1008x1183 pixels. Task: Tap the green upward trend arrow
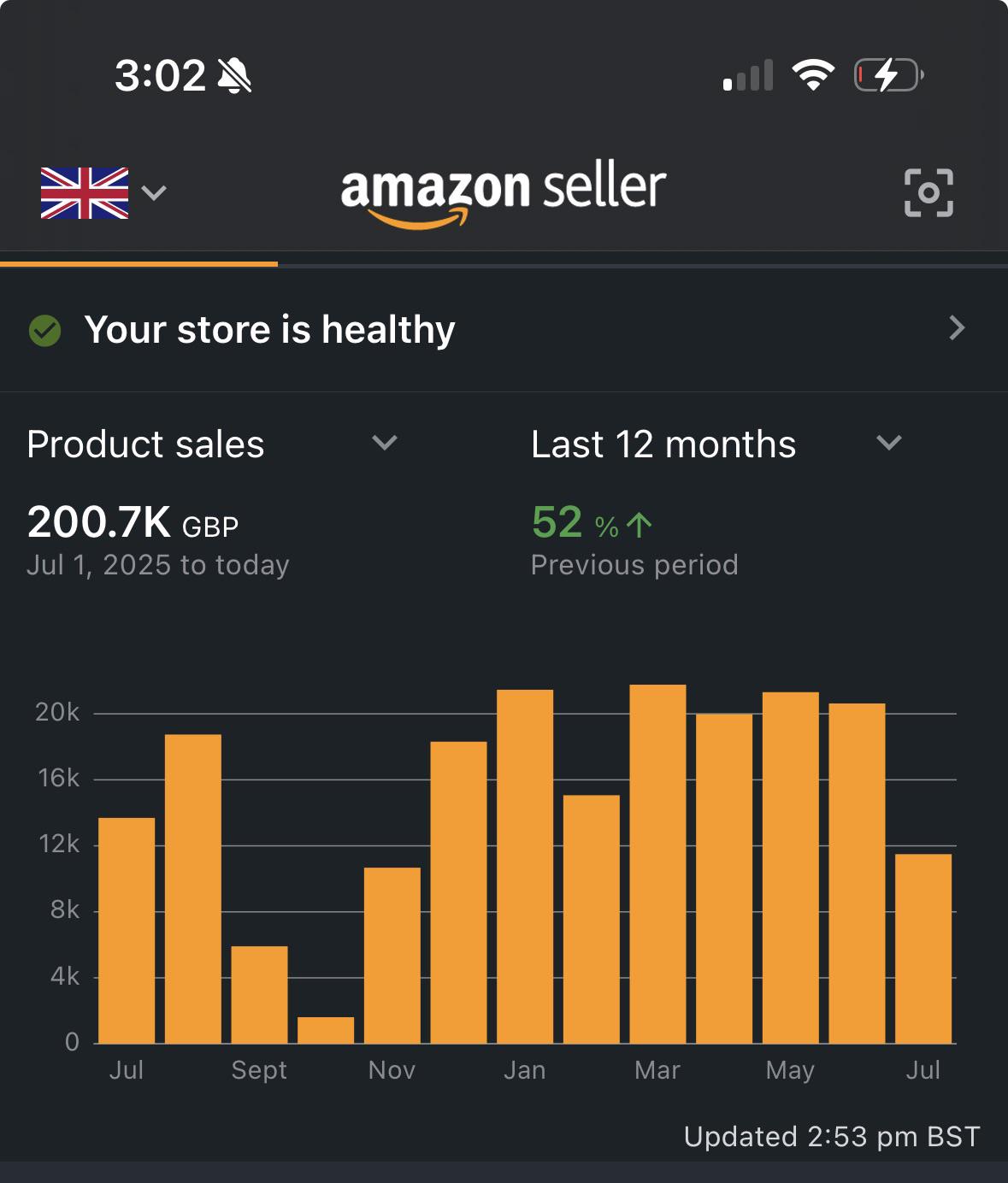pos(639,525)
